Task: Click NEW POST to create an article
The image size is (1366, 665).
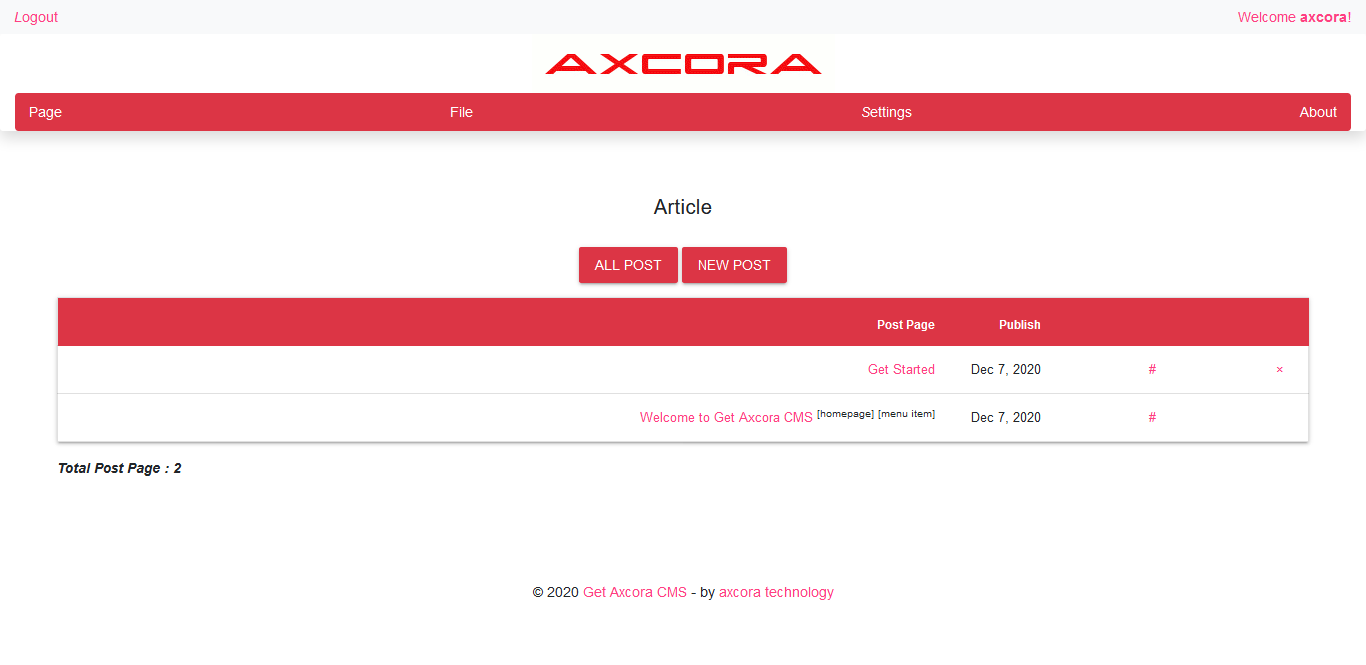Action: point(734,264)
